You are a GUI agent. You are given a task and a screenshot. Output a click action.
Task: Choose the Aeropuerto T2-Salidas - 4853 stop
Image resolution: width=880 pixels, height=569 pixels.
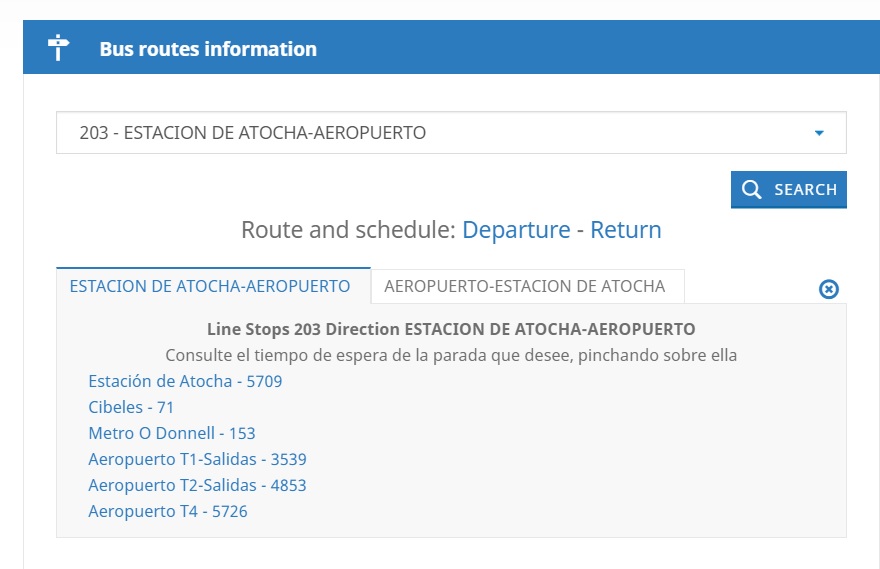197,485
